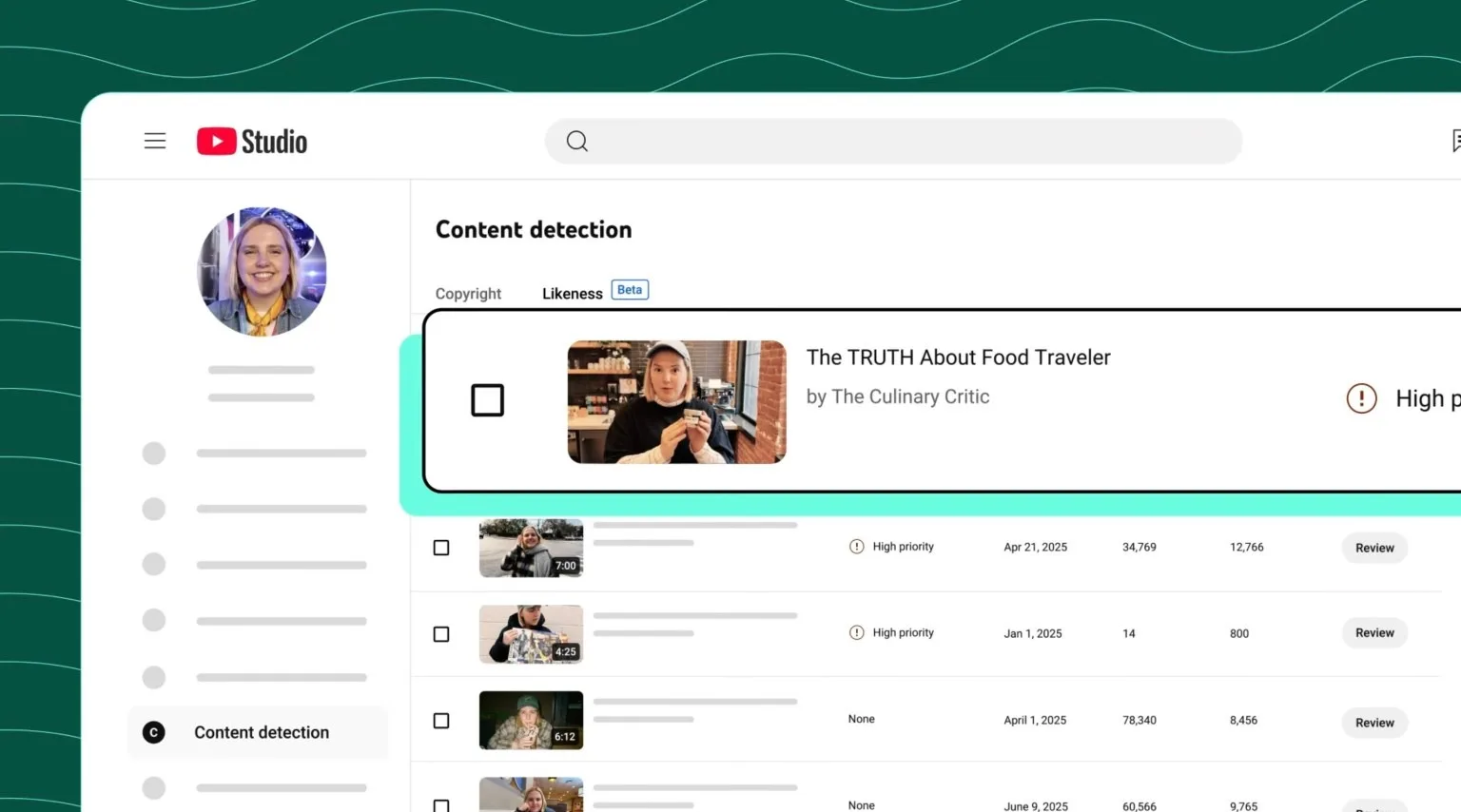Click the feedback icon in the top right corner
1461x812 pixels.
(x=1456, y=139)
